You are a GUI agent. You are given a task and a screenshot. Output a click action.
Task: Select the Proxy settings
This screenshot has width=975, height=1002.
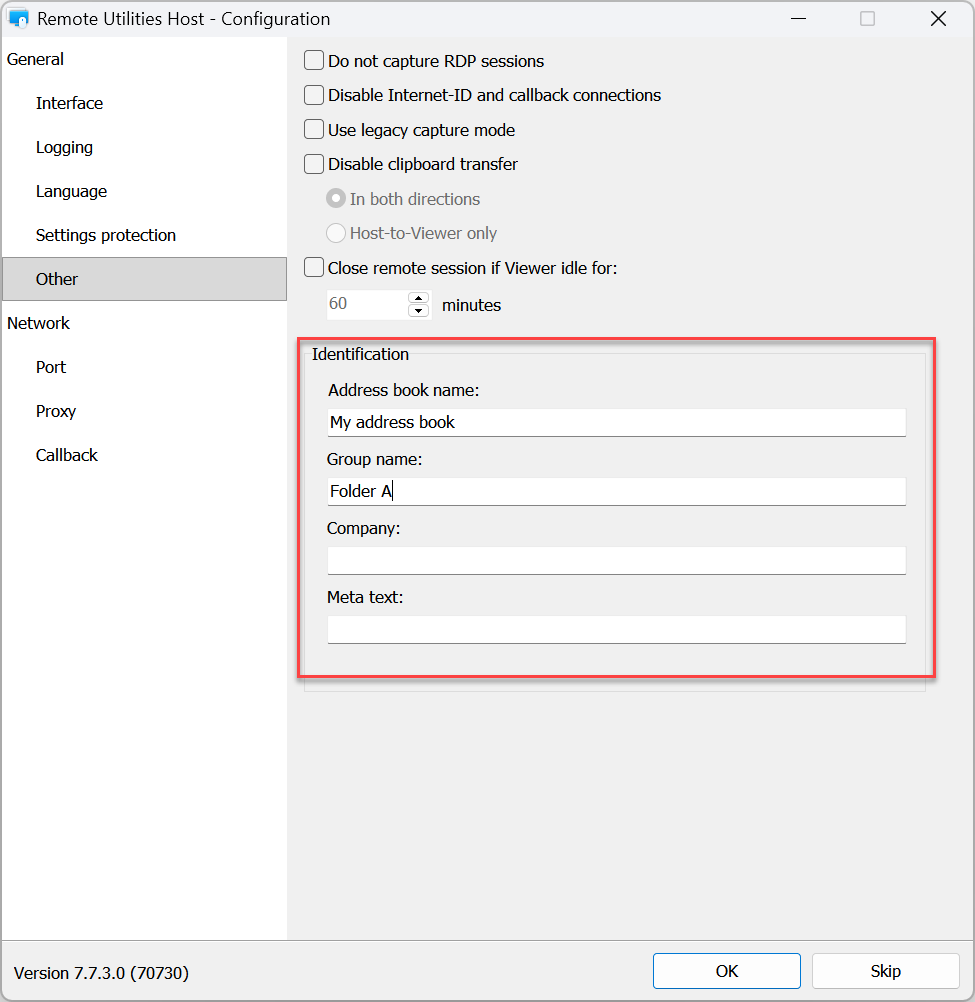pyautogui.click(x=56, y=411)
